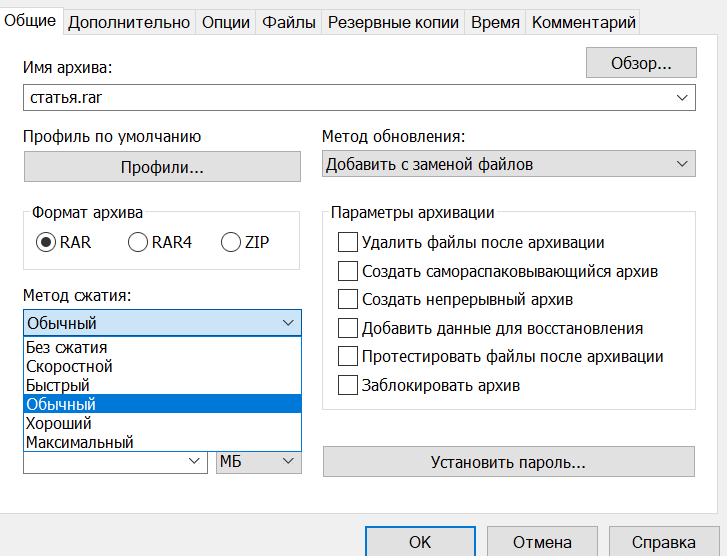The height and width of the screenshot is (556, 727).
Task: Open the Профили... button
Action: (x=162, y=166)
